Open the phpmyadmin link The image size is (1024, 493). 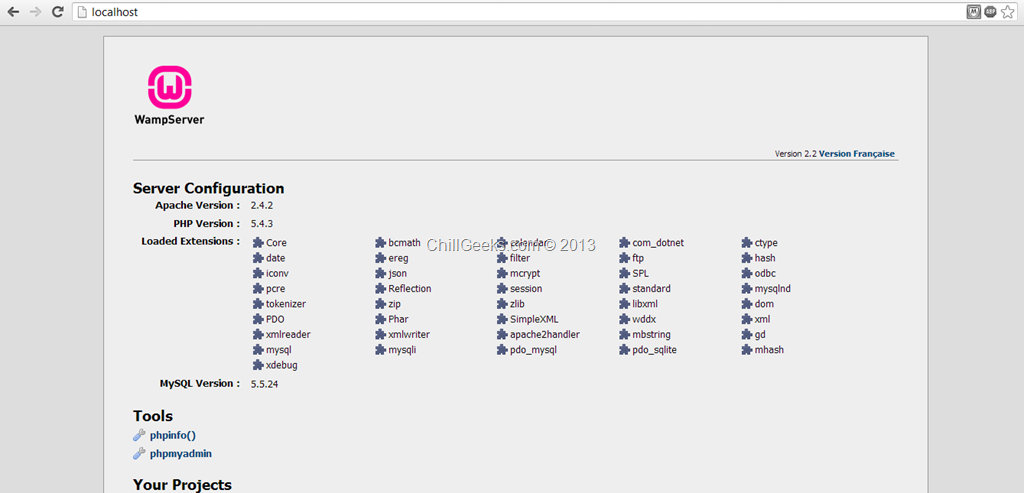[180, 453]
